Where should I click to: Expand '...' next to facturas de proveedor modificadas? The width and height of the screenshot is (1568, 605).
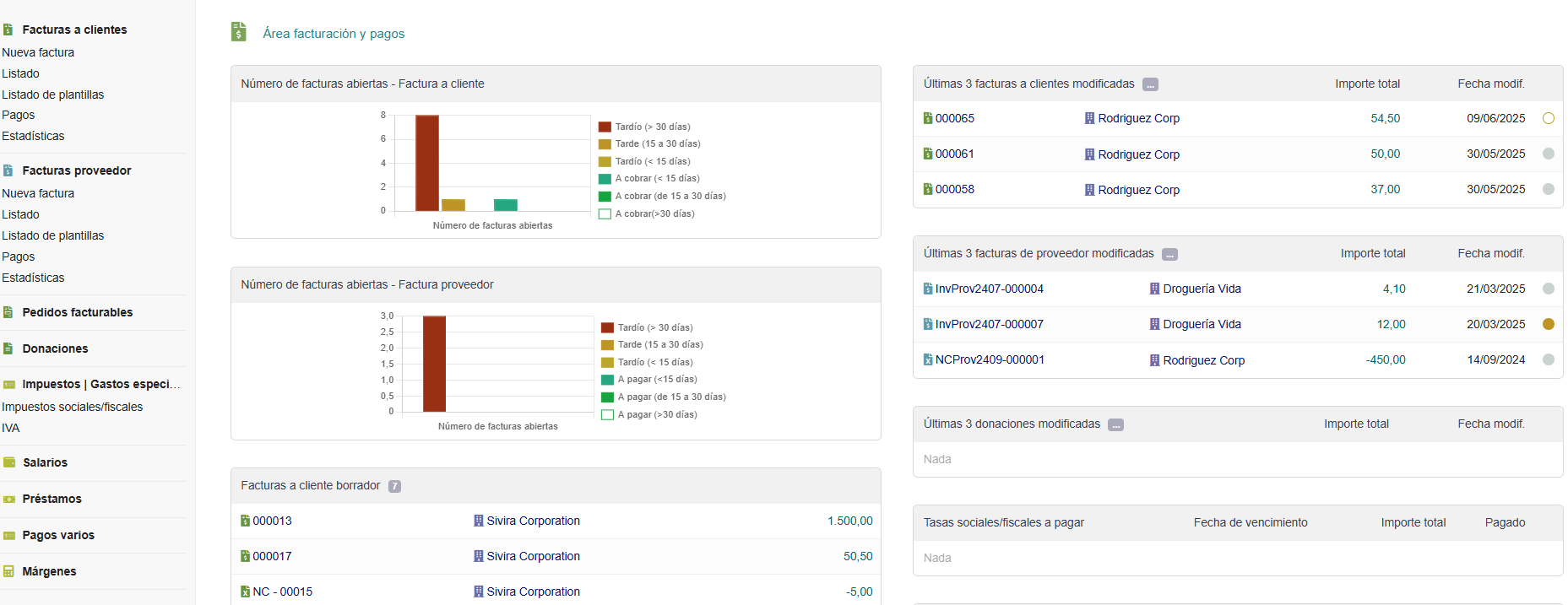(x=1169, y=254)
